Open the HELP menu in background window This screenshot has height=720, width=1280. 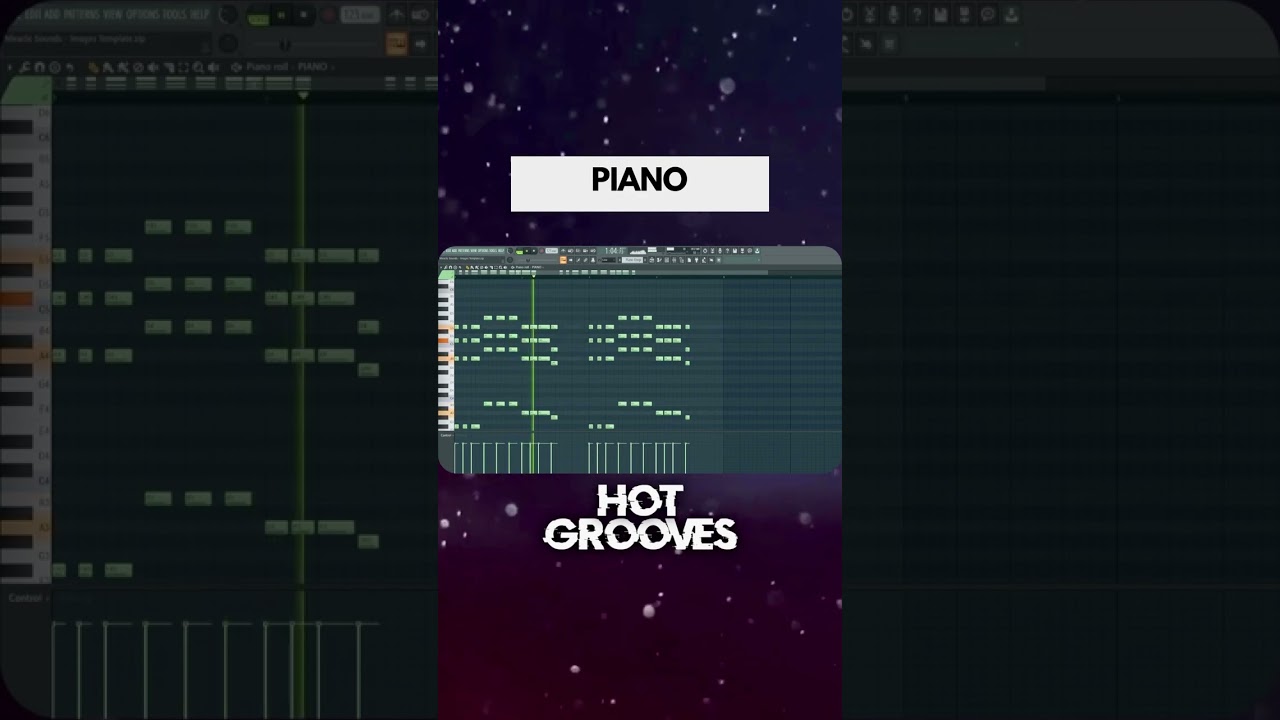[x=200, y=15]
